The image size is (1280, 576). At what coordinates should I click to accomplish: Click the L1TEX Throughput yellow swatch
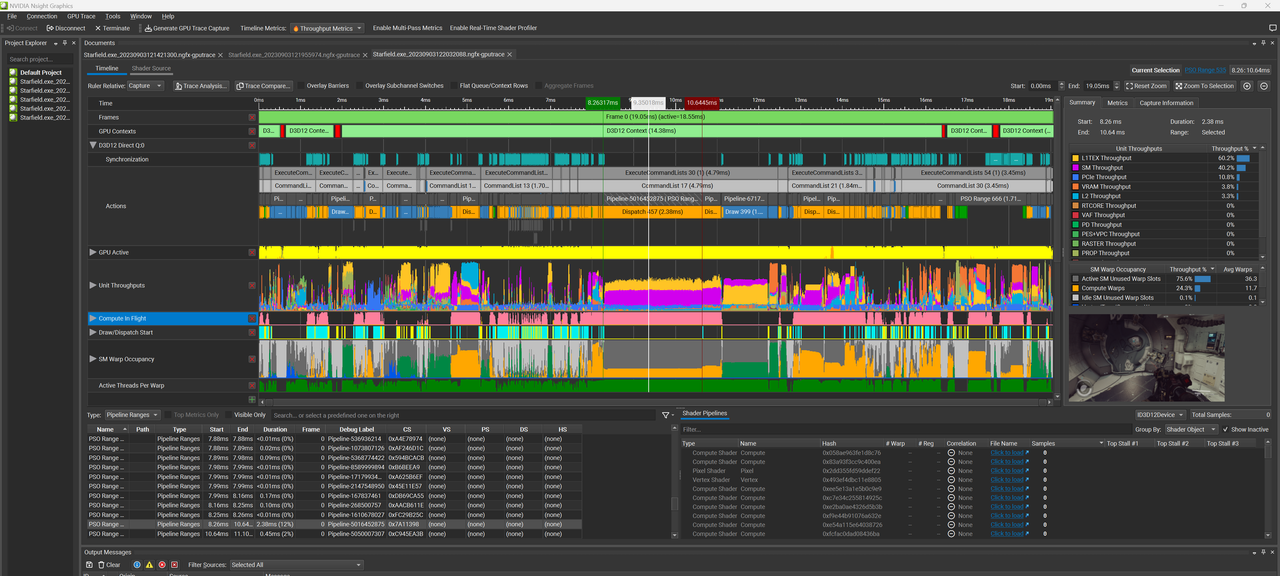[1075, 158]
